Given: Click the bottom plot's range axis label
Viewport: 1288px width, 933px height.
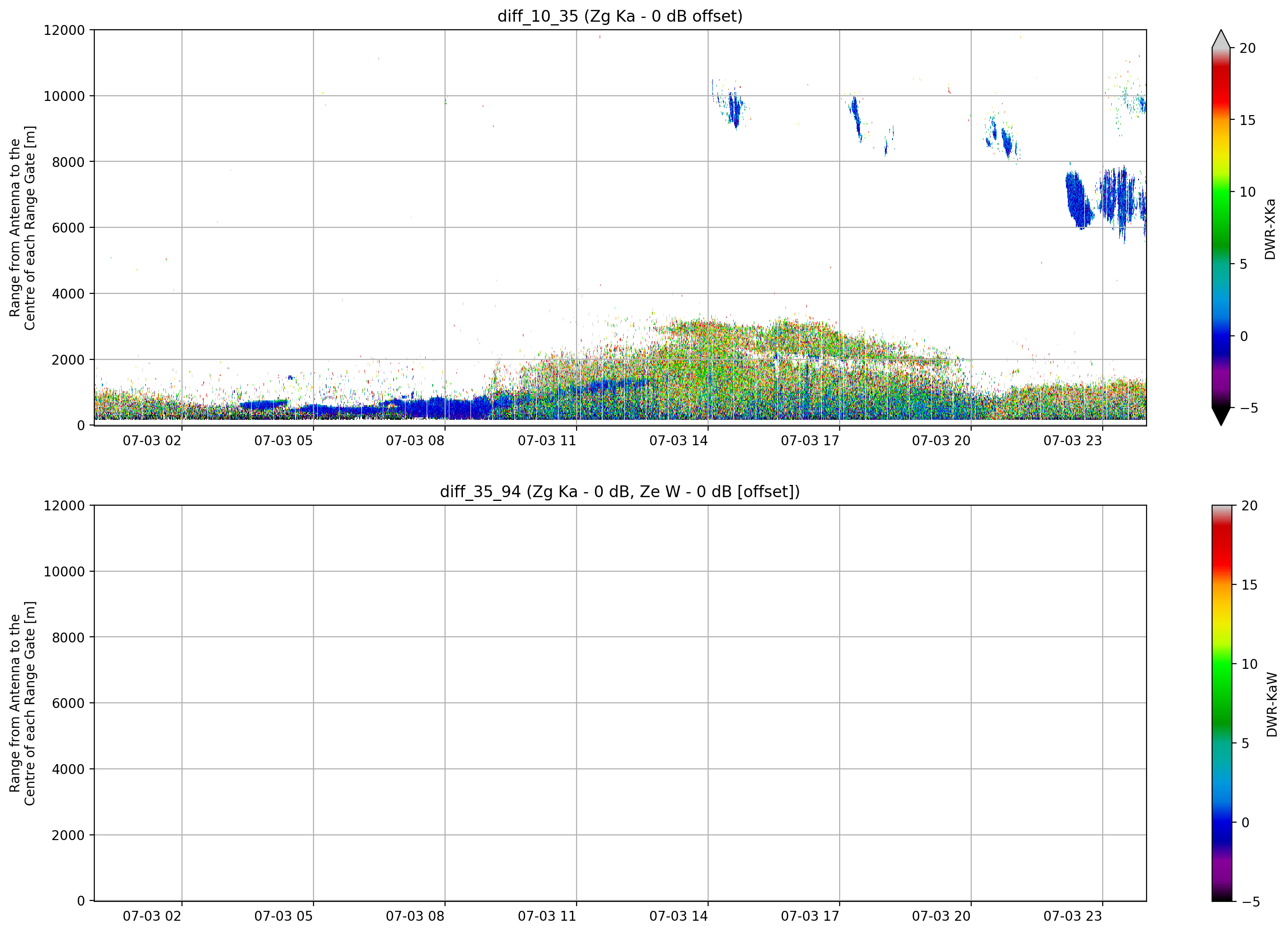Looking at the screenshot, I should [22, 703].
